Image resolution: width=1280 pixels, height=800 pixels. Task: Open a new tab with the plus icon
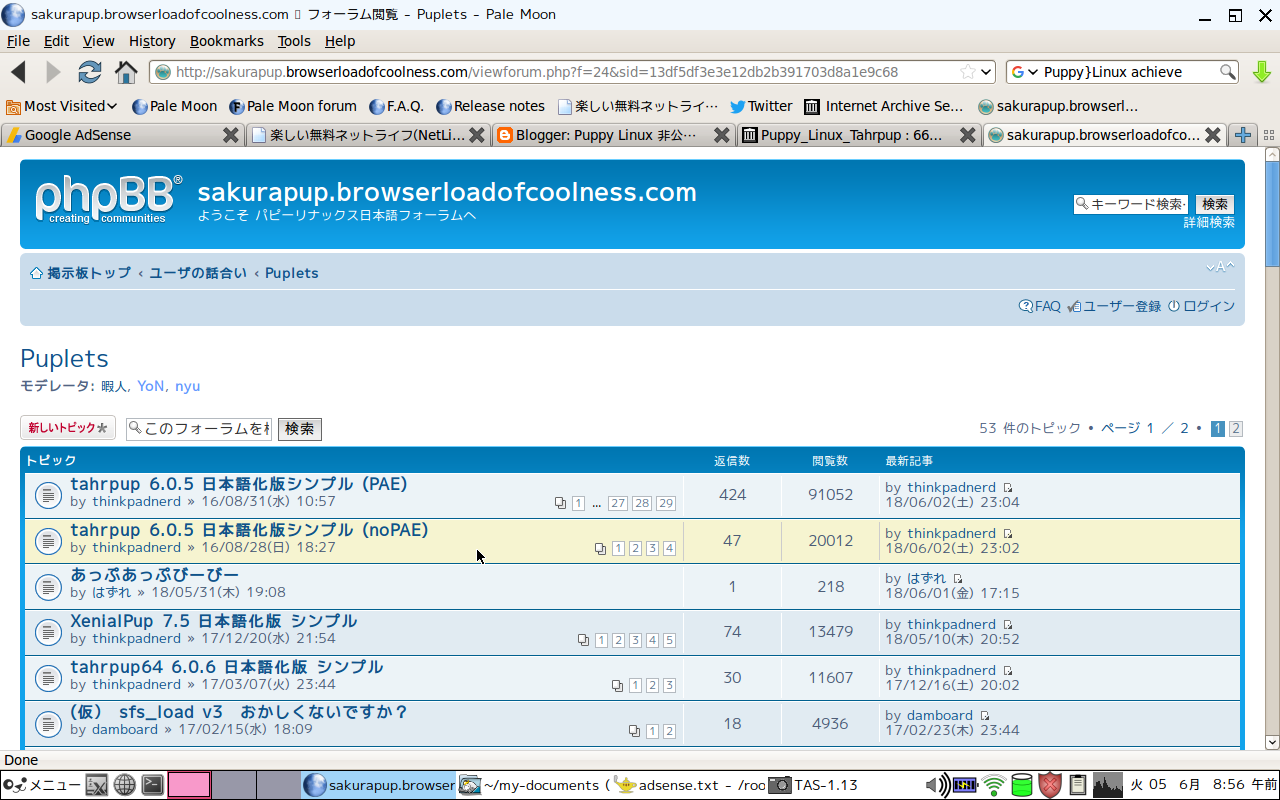click(1242, 135)
